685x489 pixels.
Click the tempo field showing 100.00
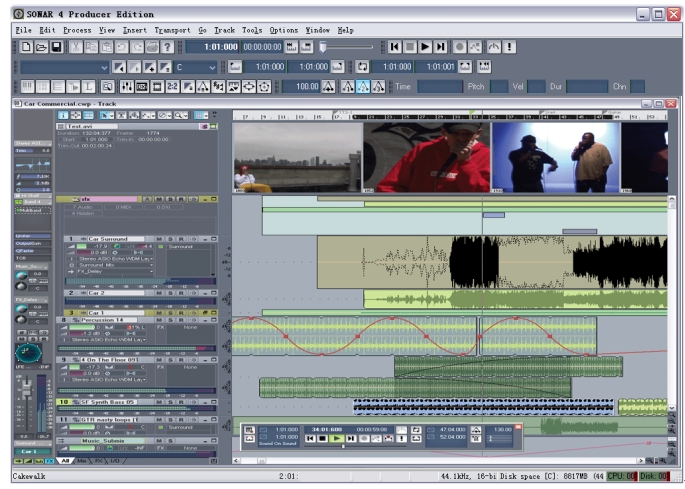click(301, 87)
